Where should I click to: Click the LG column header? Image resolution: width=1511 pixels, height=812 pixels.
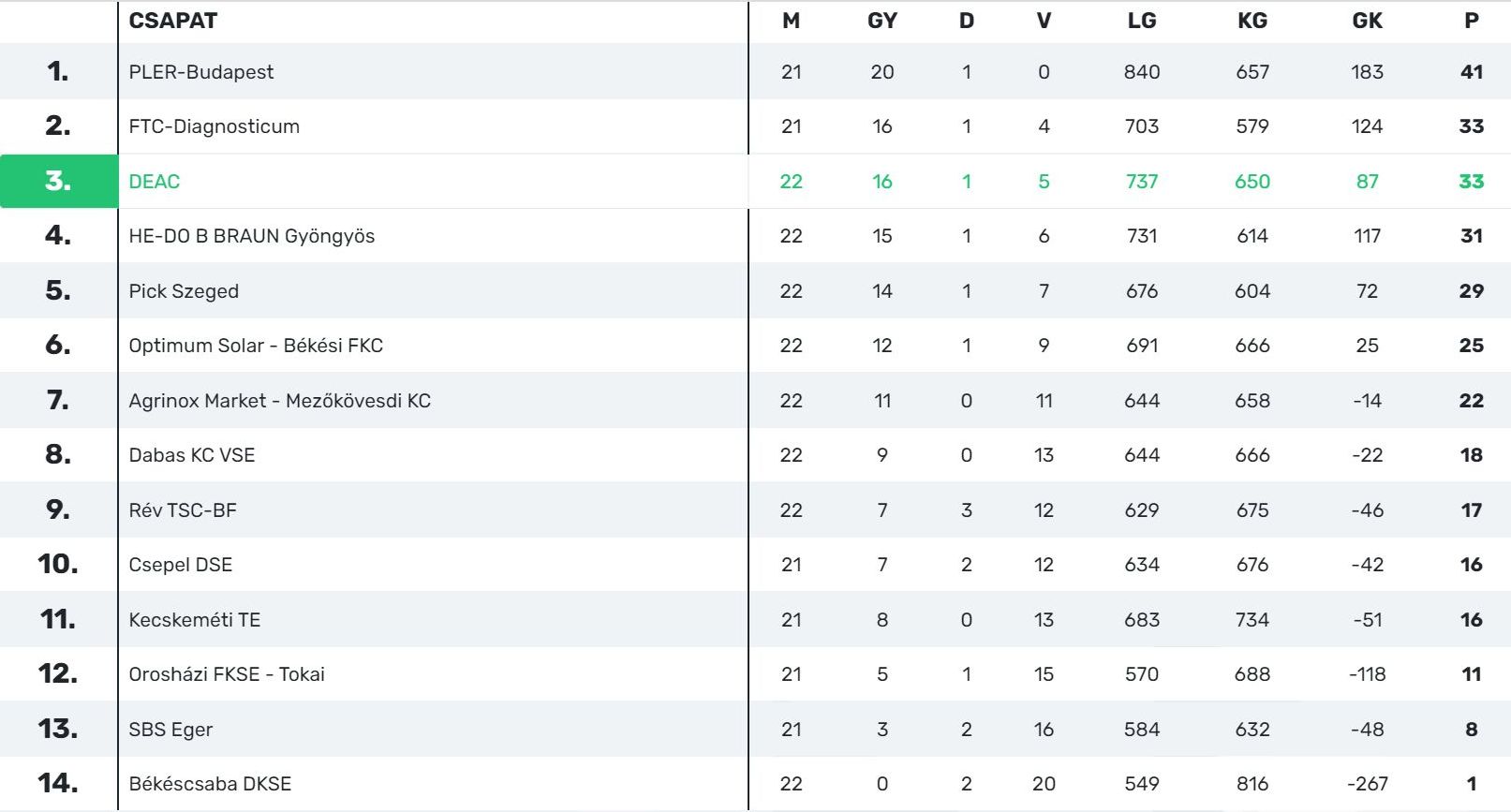point(1142,21)
